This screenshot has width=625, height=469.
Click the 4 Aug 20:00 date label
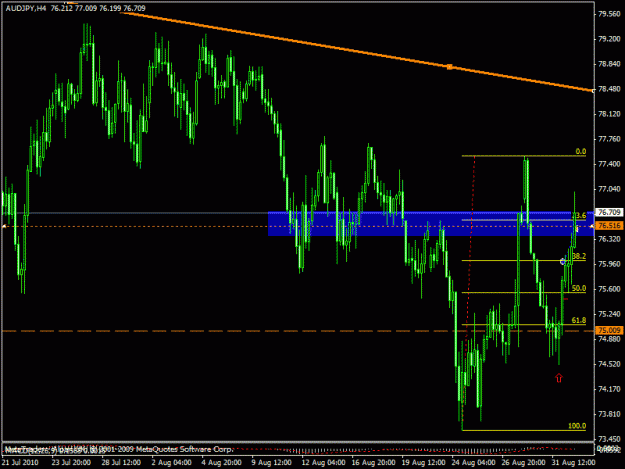(222, 463)
